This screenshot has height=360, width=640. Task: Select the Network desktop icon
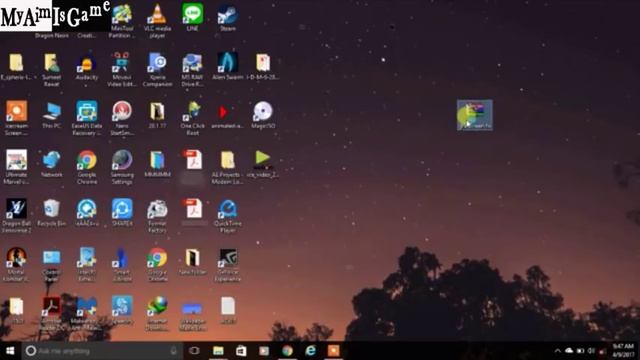(51, 163)
